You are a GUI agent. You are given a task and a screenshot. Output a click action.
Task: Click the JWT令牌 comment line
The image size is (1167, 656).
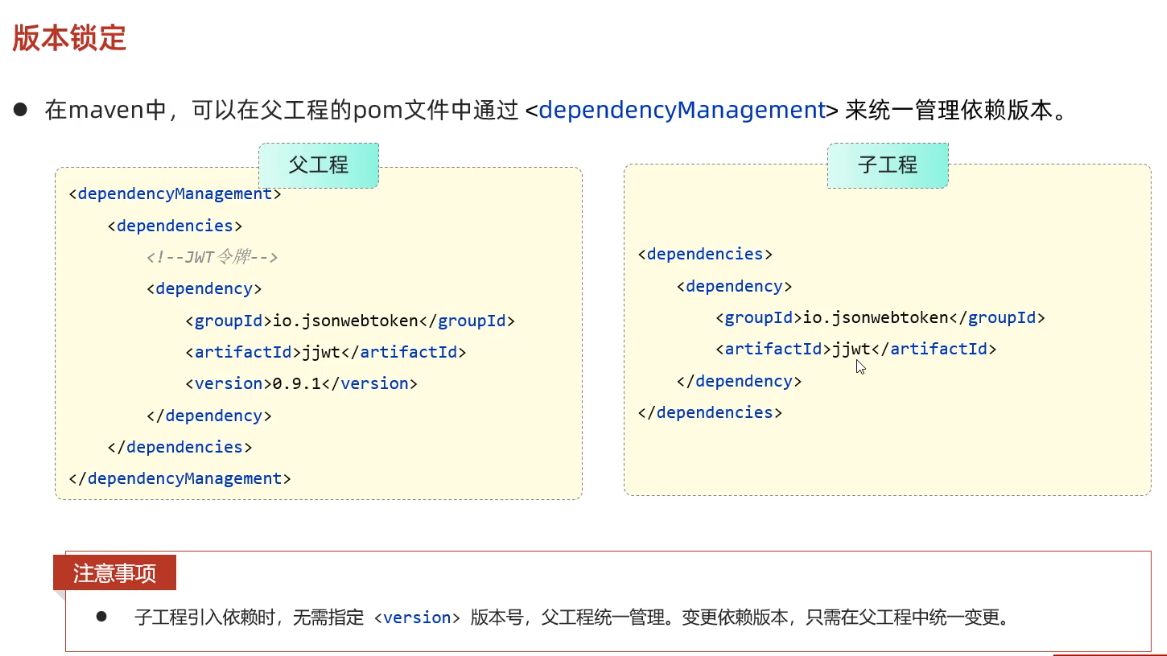[211, 257]
